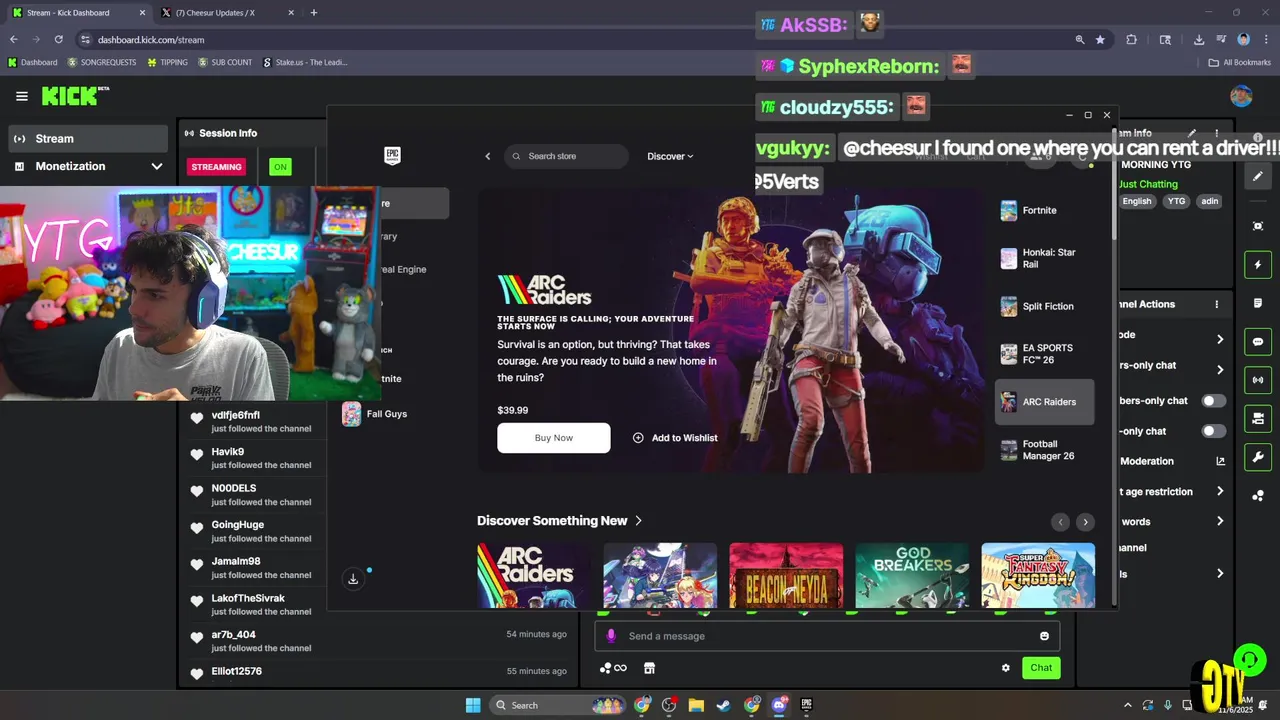The width and height of the screenshot is (1280, 720).
Task: Click the document icon in right toolbar
Action: click(1258, 303)
